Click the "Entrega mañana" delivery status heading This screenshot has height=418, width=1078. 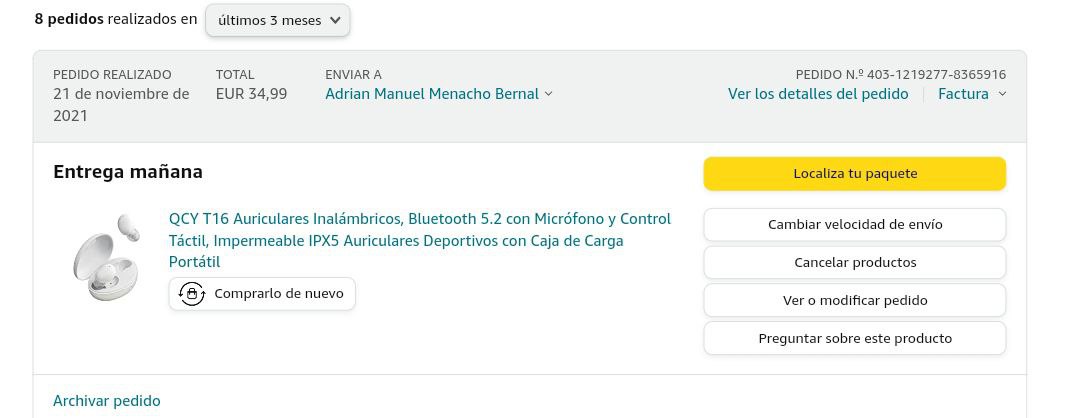pyautogui.click(x=128, y=172)
